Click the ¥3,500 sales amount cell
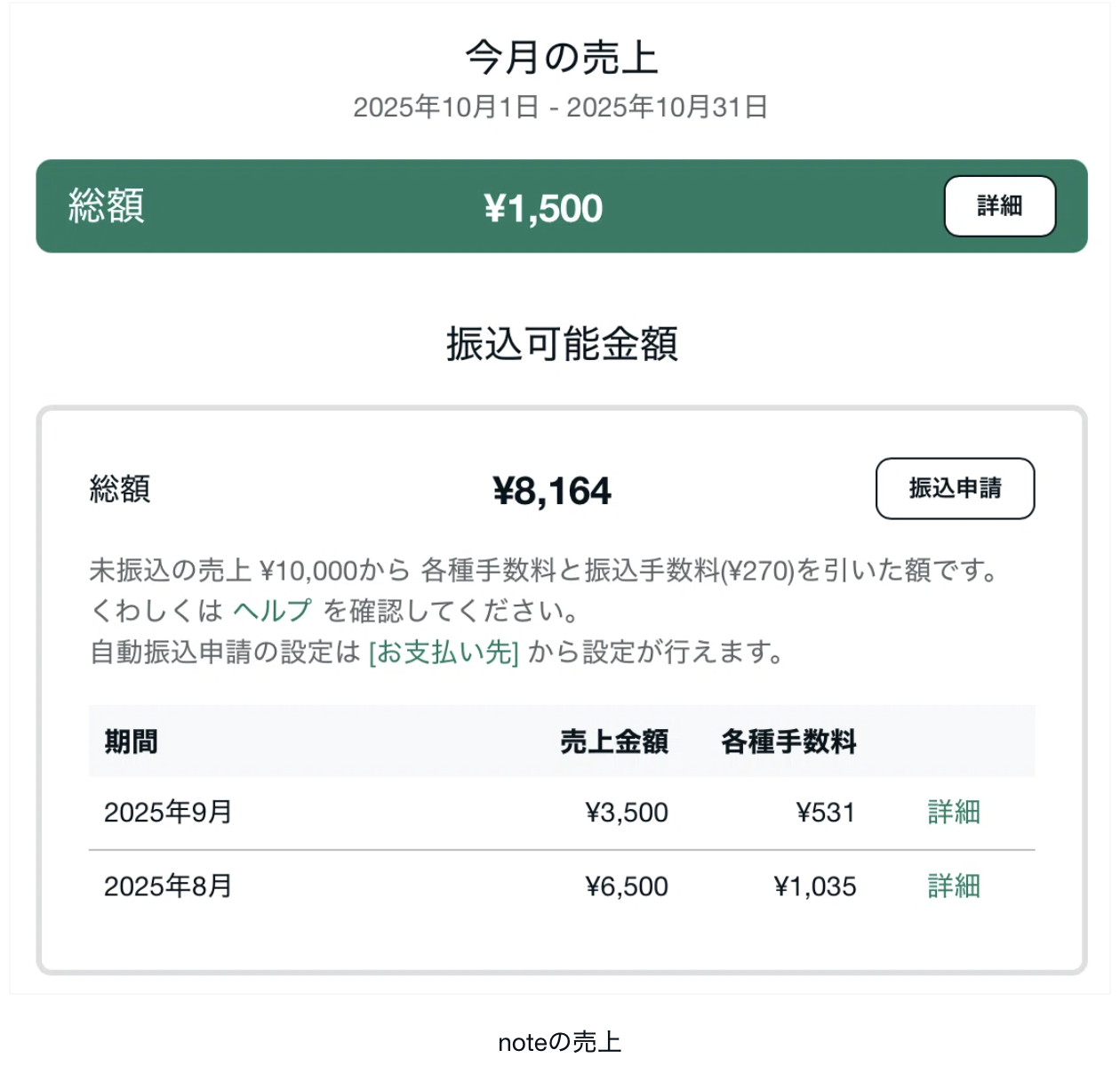Viewport: 1120px width, 1074px height. pos(627,813)
